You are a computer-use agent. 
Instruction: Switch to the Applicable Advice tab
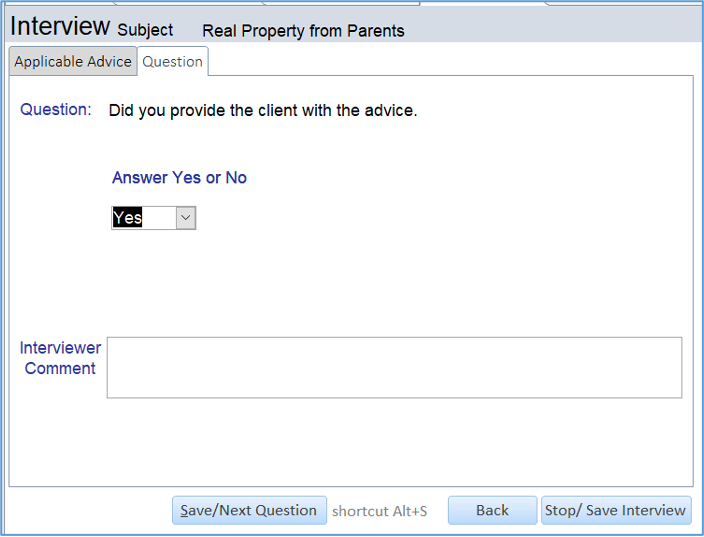click(x=72, y=61)
